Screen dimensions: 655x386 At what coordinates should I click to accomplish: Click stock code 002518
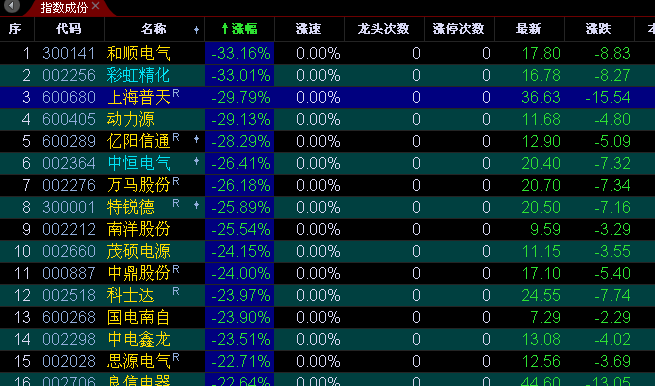[69, 295]
